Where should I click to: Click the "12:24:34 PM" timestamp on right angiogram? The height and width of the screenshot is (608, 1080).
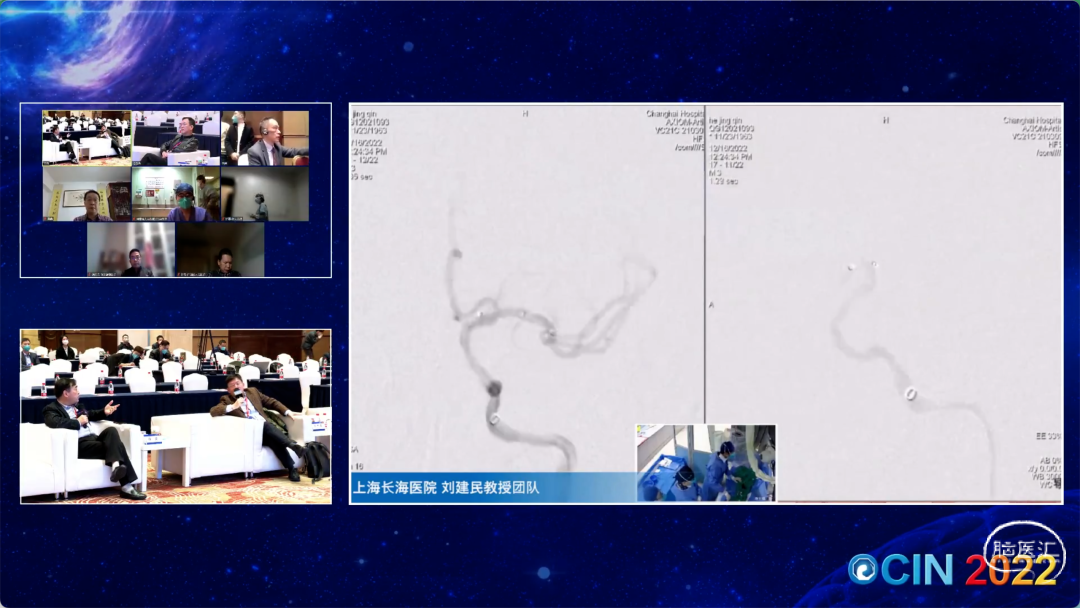tap(731, 157)
